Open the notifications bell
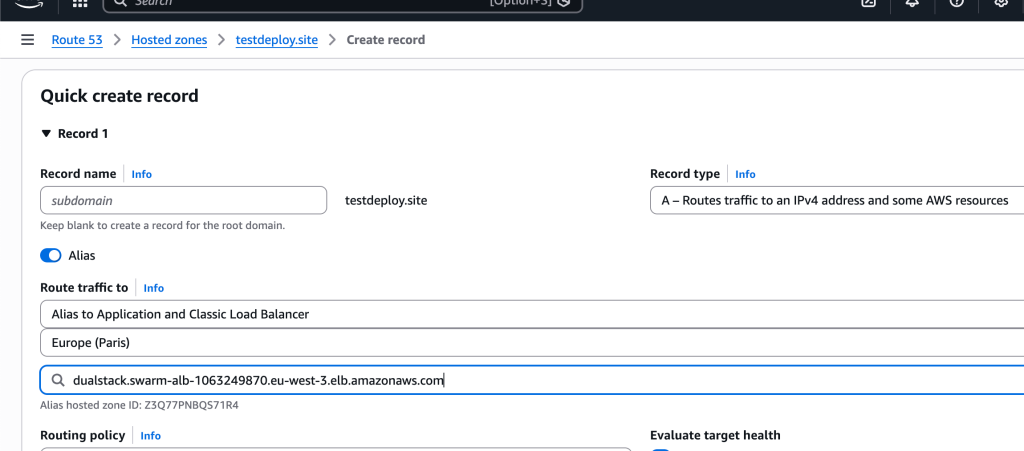The image size is (1024, 451). [912, 3]
